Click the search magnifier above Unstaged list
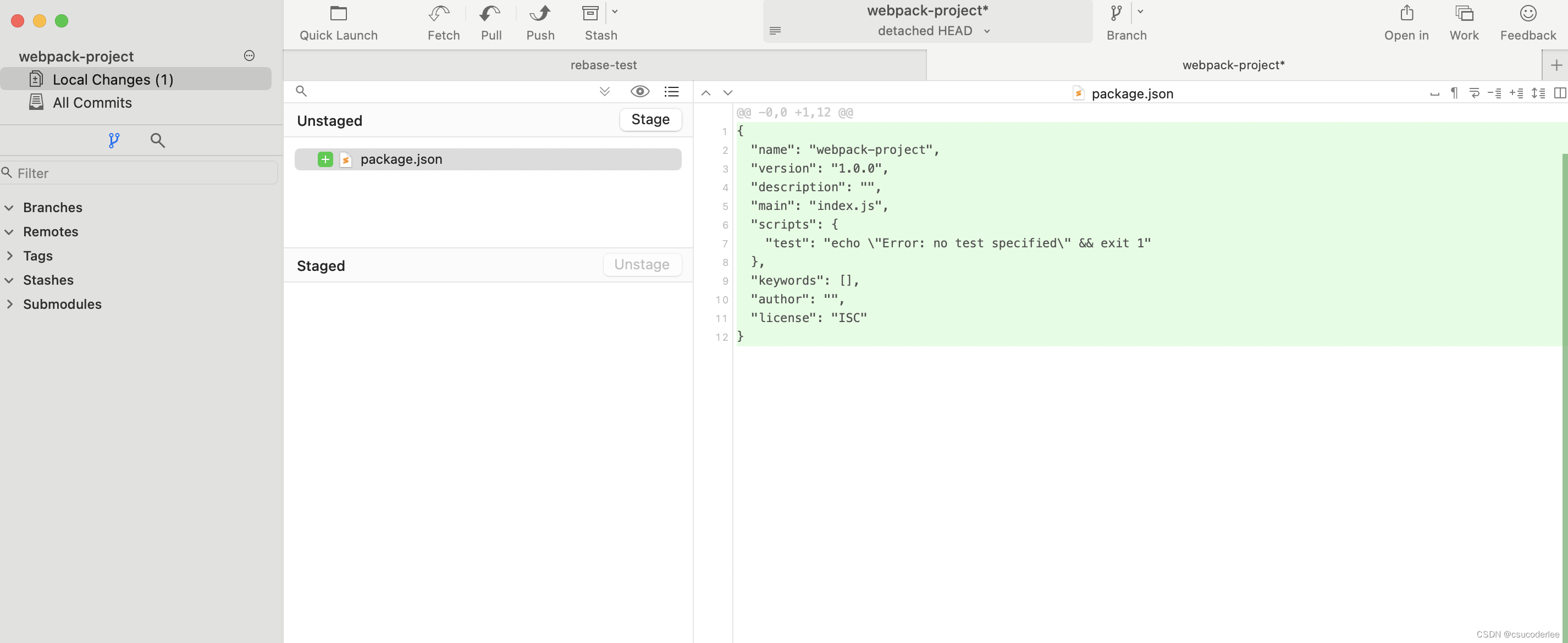 301,91
